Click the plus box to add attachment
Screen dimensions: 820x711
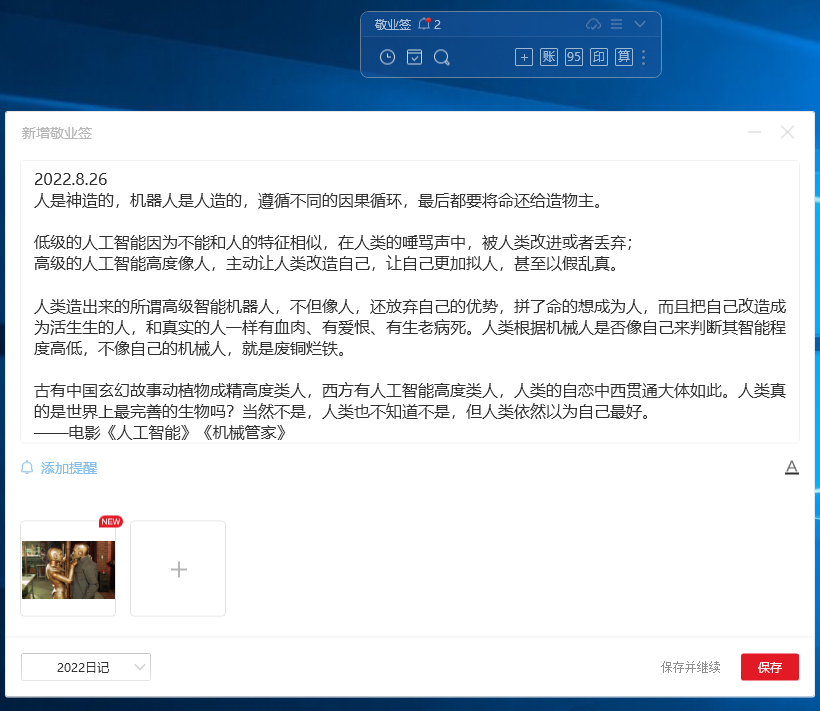tap(178, 569)
